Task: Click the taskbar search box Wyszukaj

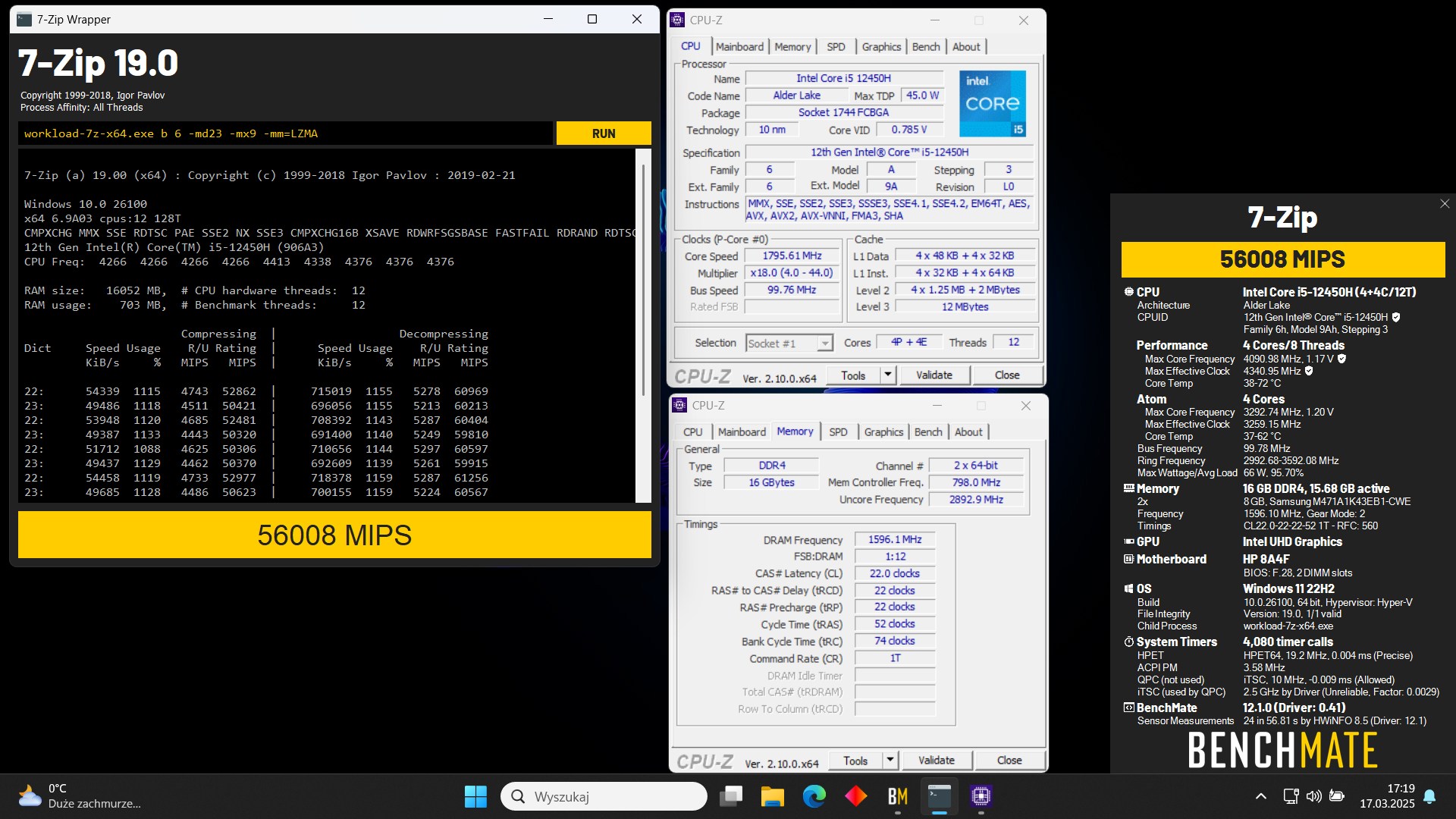Action: pos(604,796)
